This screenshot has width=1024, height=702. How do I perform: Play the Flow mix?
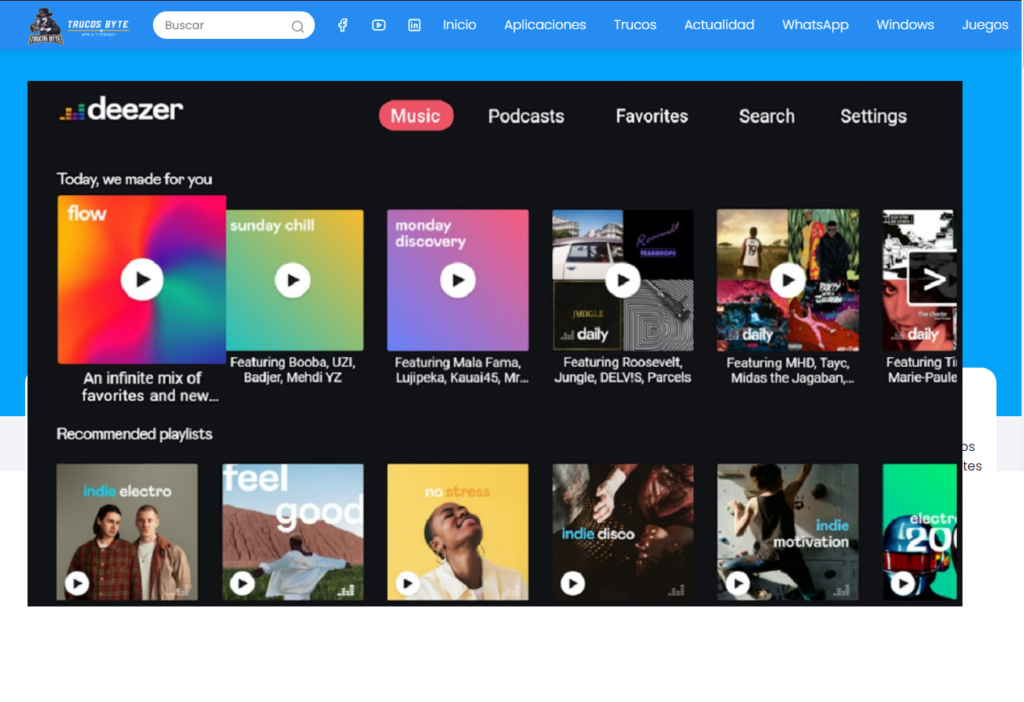[142, 279]
